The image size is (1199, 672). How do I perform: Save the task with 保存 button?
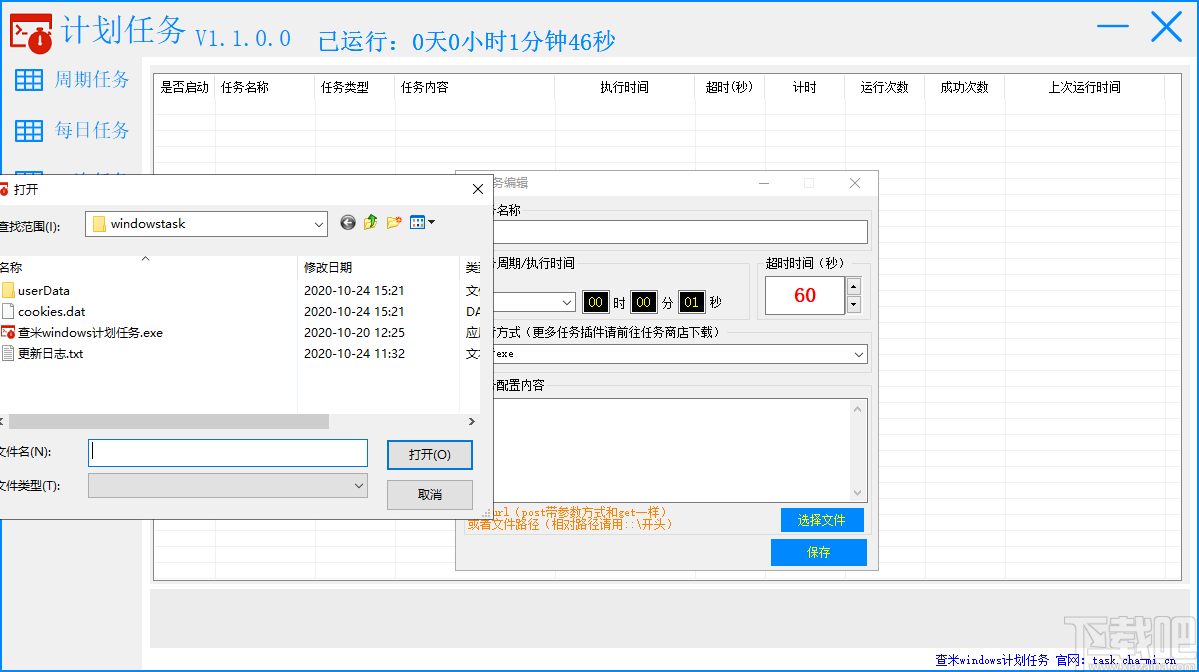pos(818,552)
